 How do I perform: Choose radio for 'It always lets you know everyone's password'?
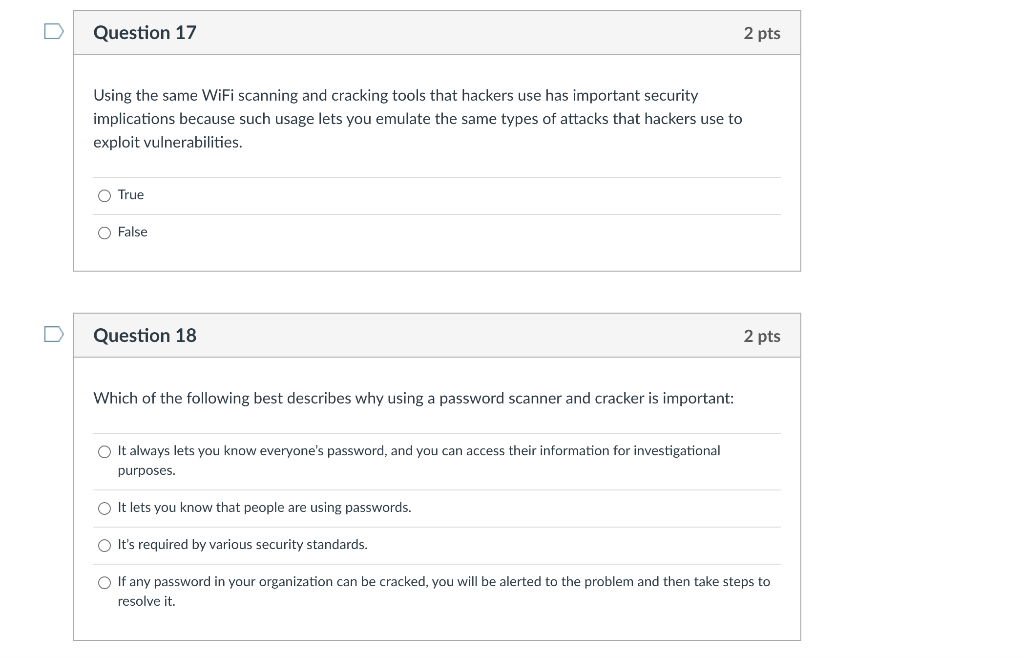[x=104, y=452]
